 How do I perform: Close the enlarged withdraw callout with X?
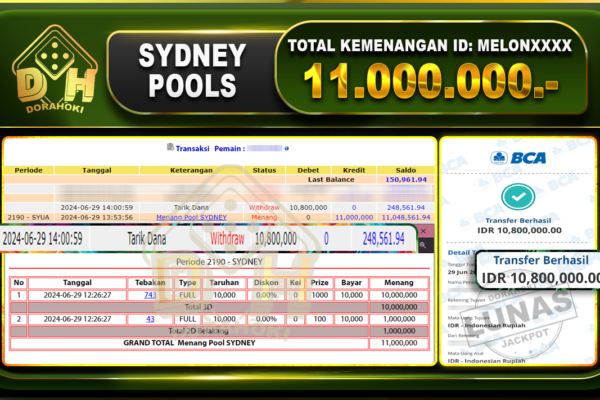423,231
